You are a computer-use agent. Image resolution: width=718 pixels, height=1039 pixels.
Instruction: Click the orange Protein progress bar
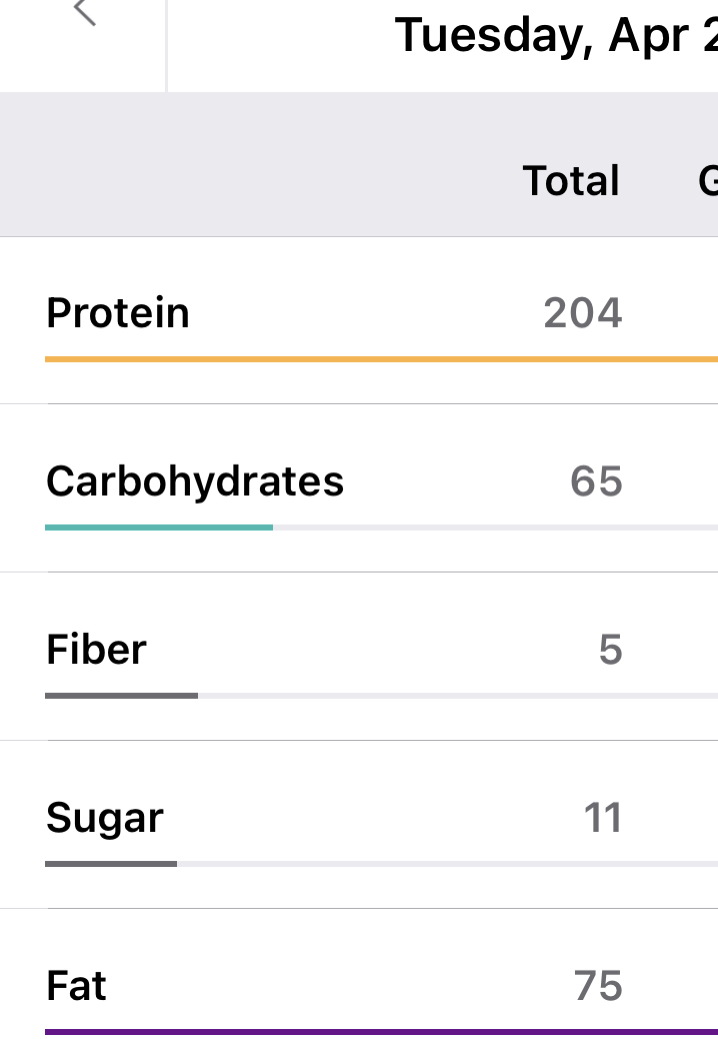380,358
